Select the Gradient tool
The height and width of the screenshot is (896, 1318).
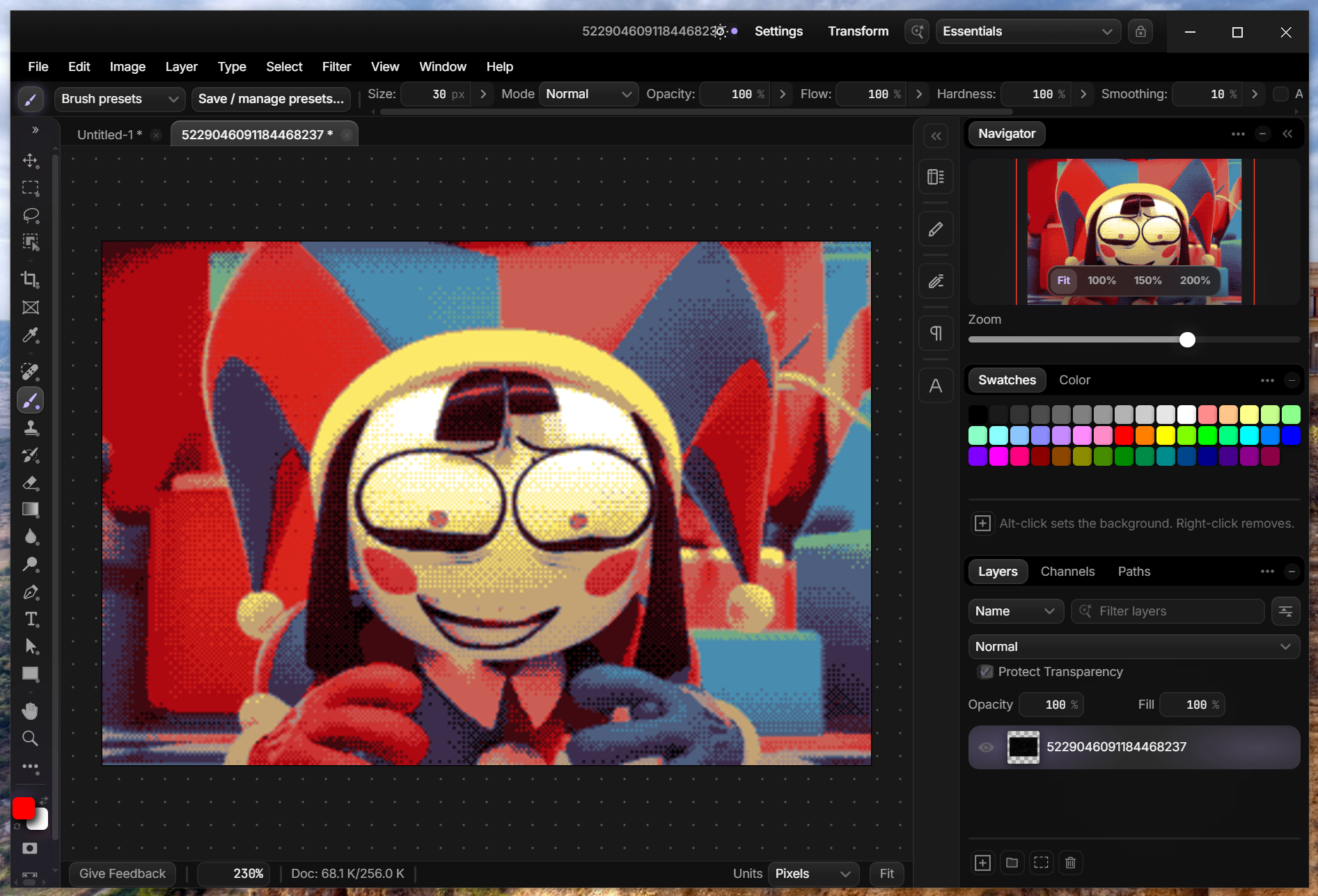tap(31, 510)
